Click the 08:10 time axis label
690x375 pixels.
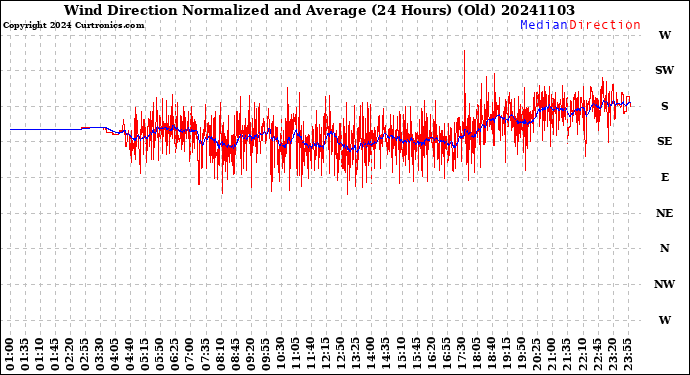pyautogui.click(x=220, y=355)
